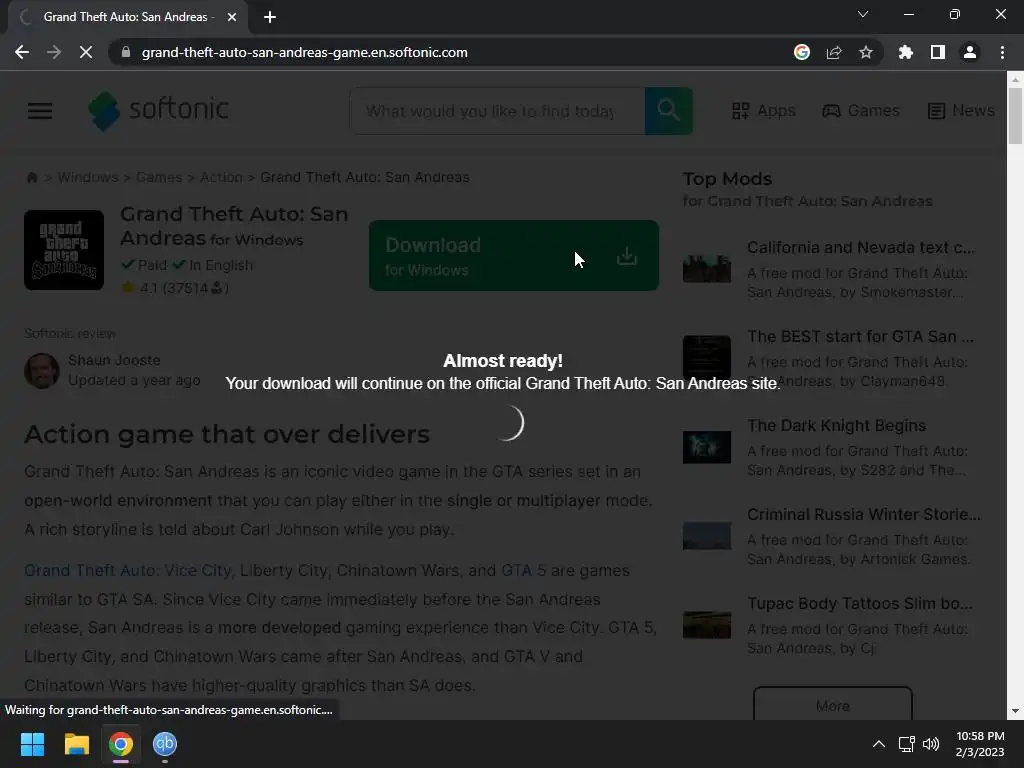This screenshot has width=1024, height=768.
Task: Click the Softonic logo
Action: coord(159,110)
